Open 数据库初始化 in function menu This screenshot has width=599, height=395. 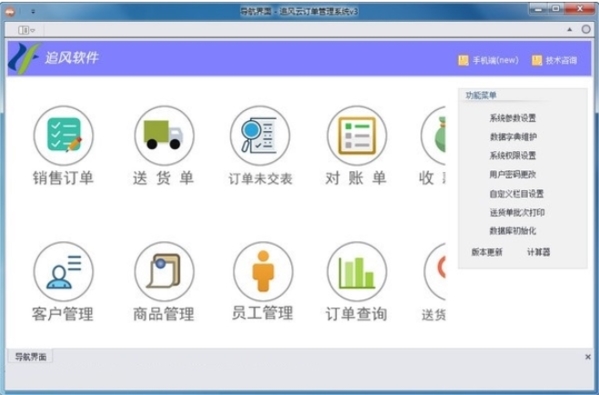(x=513, y=231)
